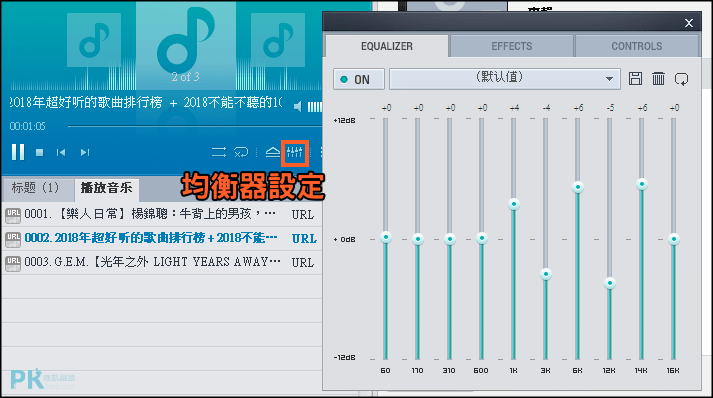This screenshot has width=713, height=398.
Task: Toggle the repeat playback icon
Action: coord(241,152)
